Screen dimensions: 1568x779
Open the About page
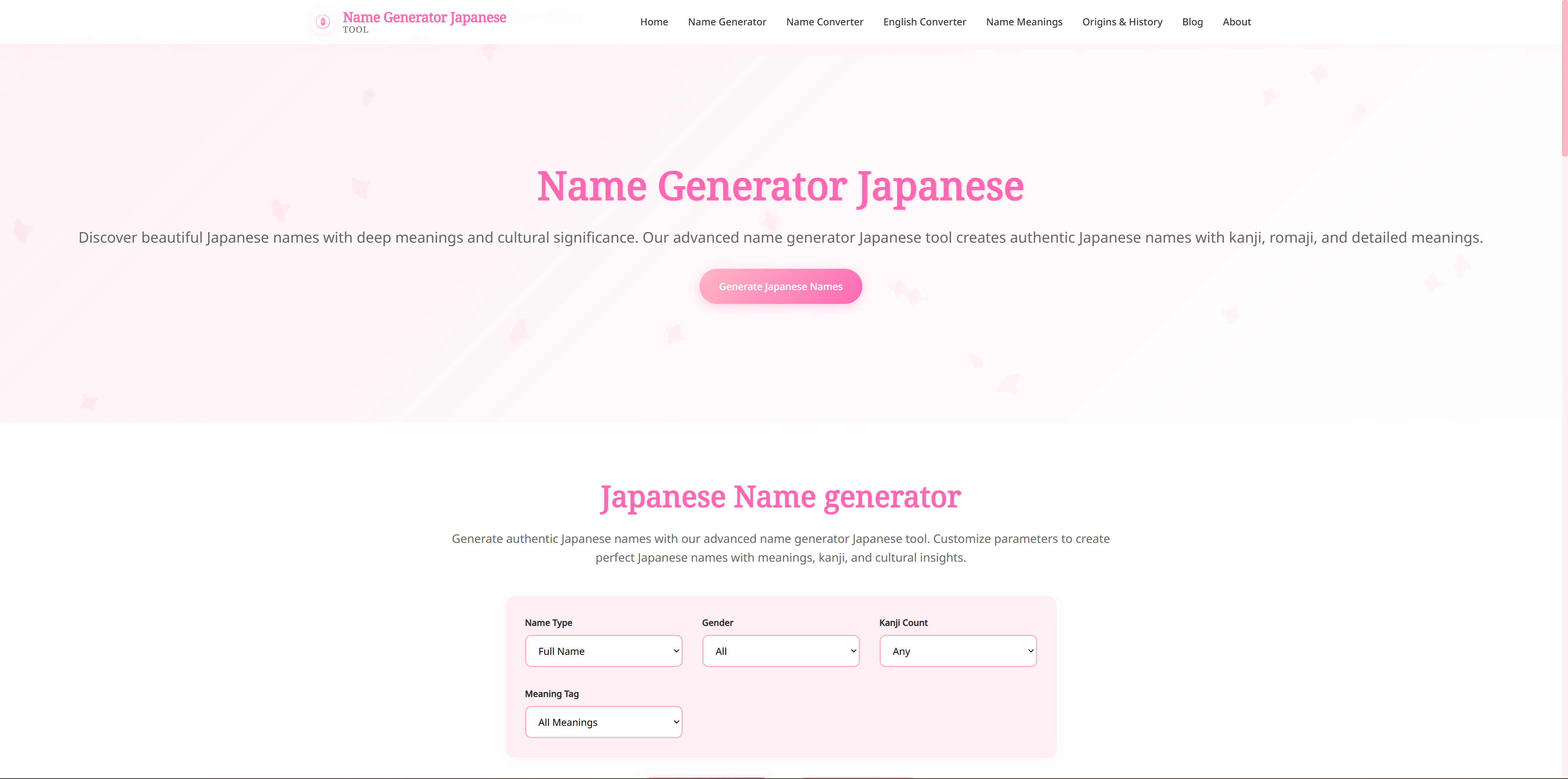[x=1236, y=22]
